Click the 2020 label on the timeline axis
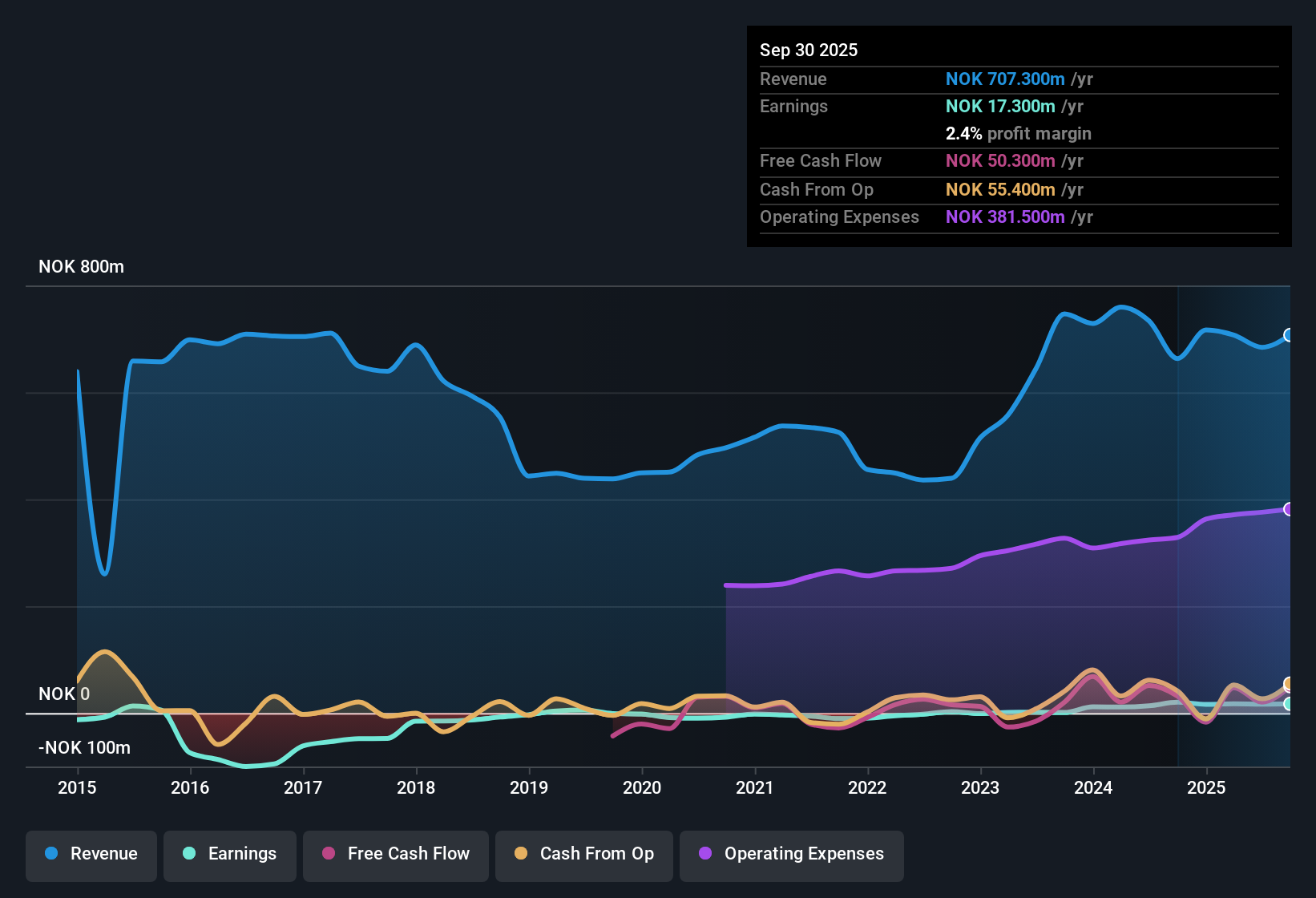 point(641,788)
